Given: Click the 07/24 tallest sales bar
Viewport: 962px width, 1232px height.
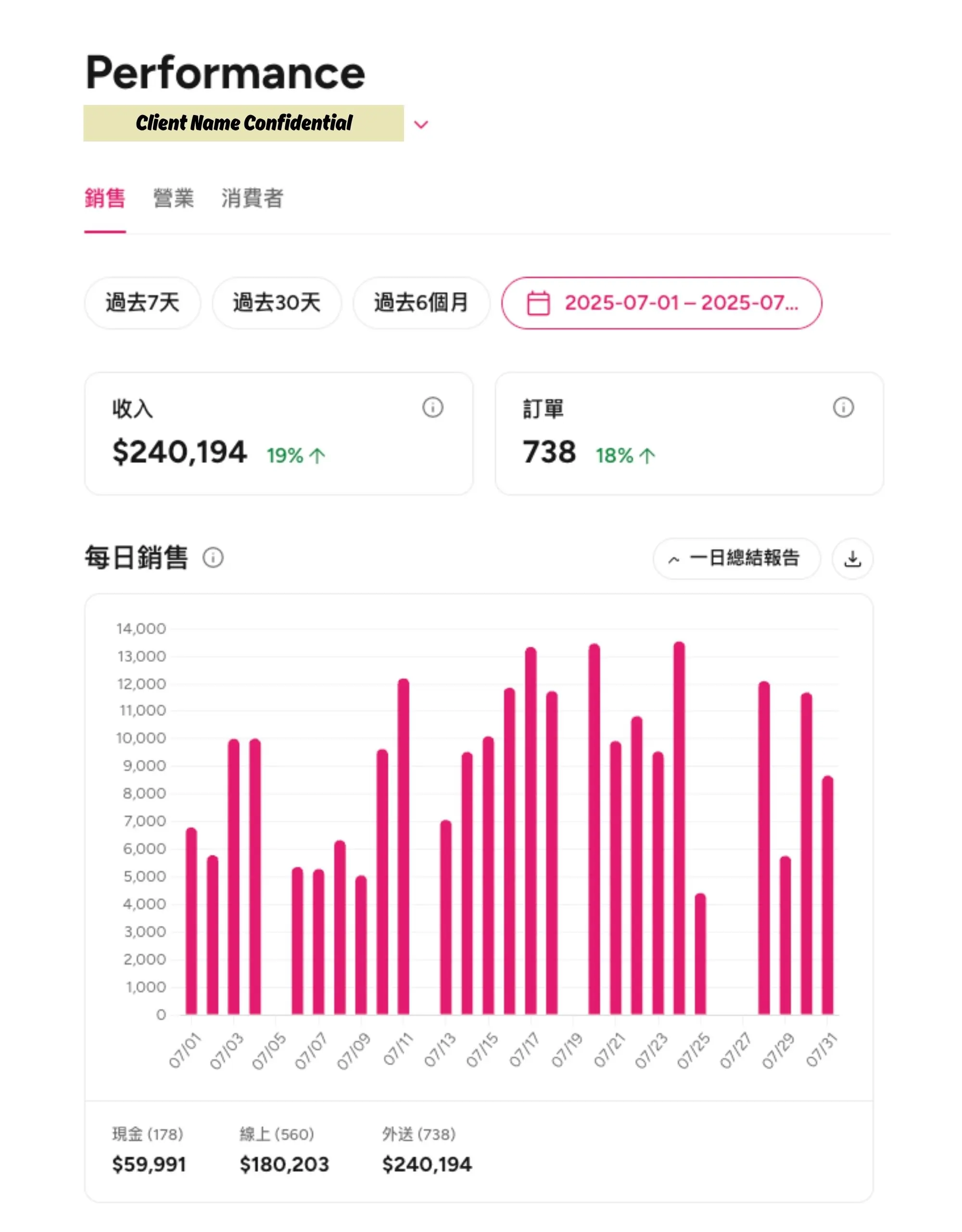Looking at the screenshot, I should 679,829.
